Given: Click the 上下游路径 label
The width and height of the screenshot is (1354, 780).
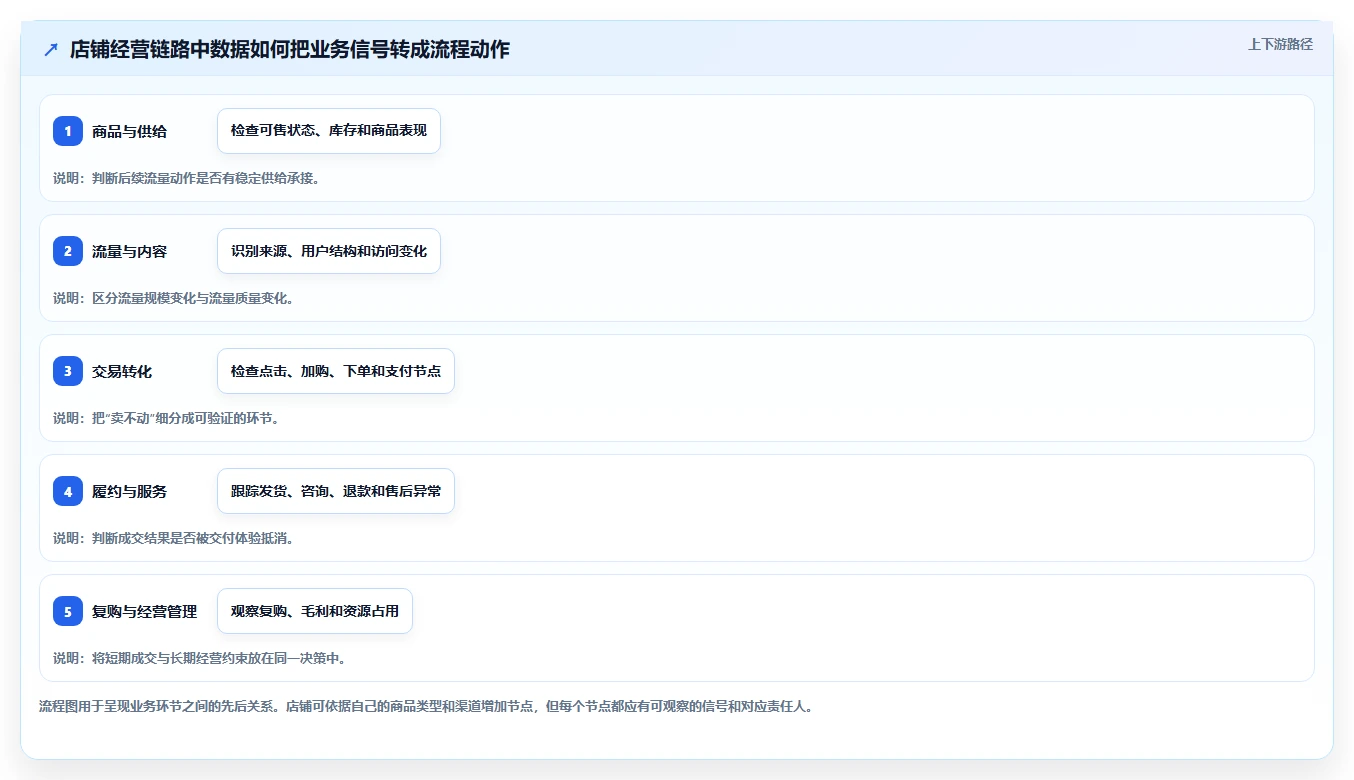Looking at the screenshot, I should point(1280,44).
